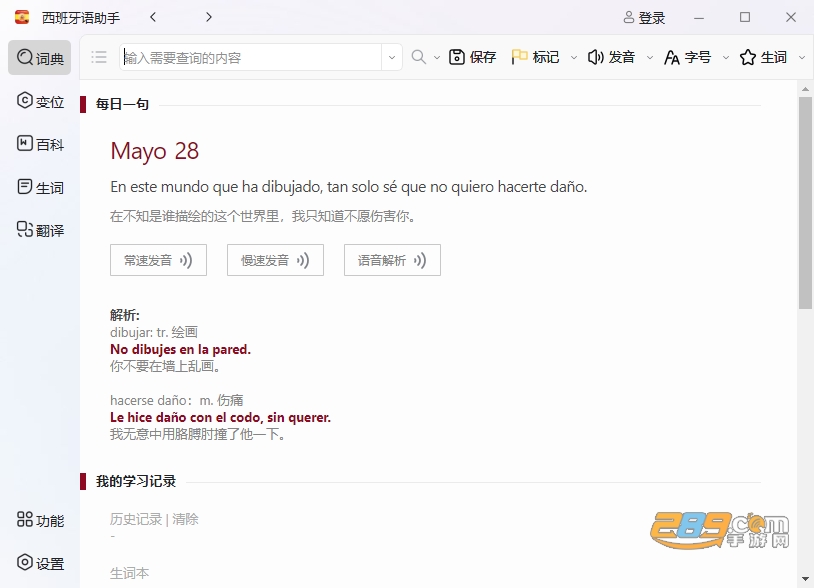The height and width of the screenshot is (588, 814).
Task: Click 'Le hice daño con el codo, sin querer.'
Action: pos(220,417)
